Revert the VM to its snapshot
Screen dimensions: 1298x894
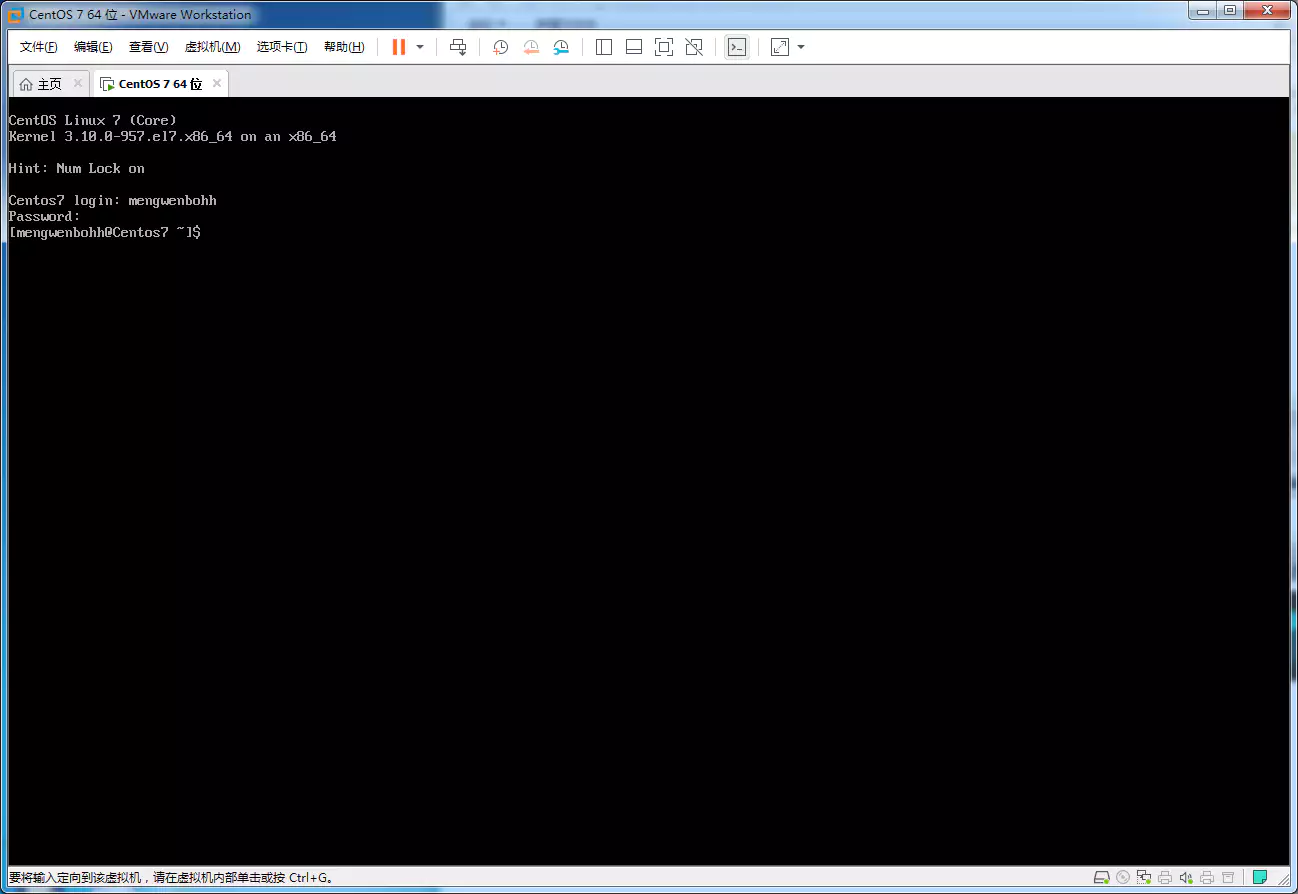(530, 46)
